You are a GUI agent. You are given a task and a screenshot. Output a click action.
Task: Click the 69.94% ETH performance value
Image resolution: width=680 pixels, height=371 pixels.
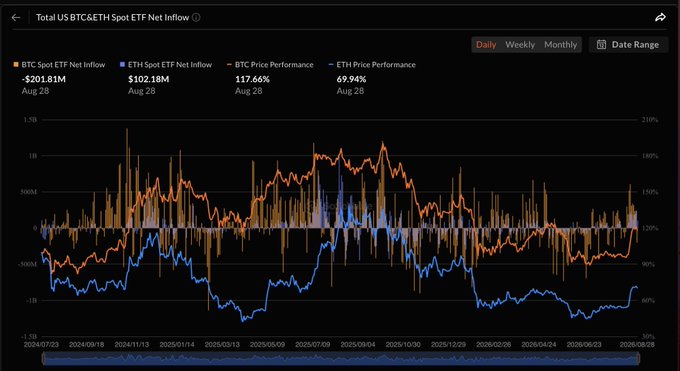click(x=351, y=79)
